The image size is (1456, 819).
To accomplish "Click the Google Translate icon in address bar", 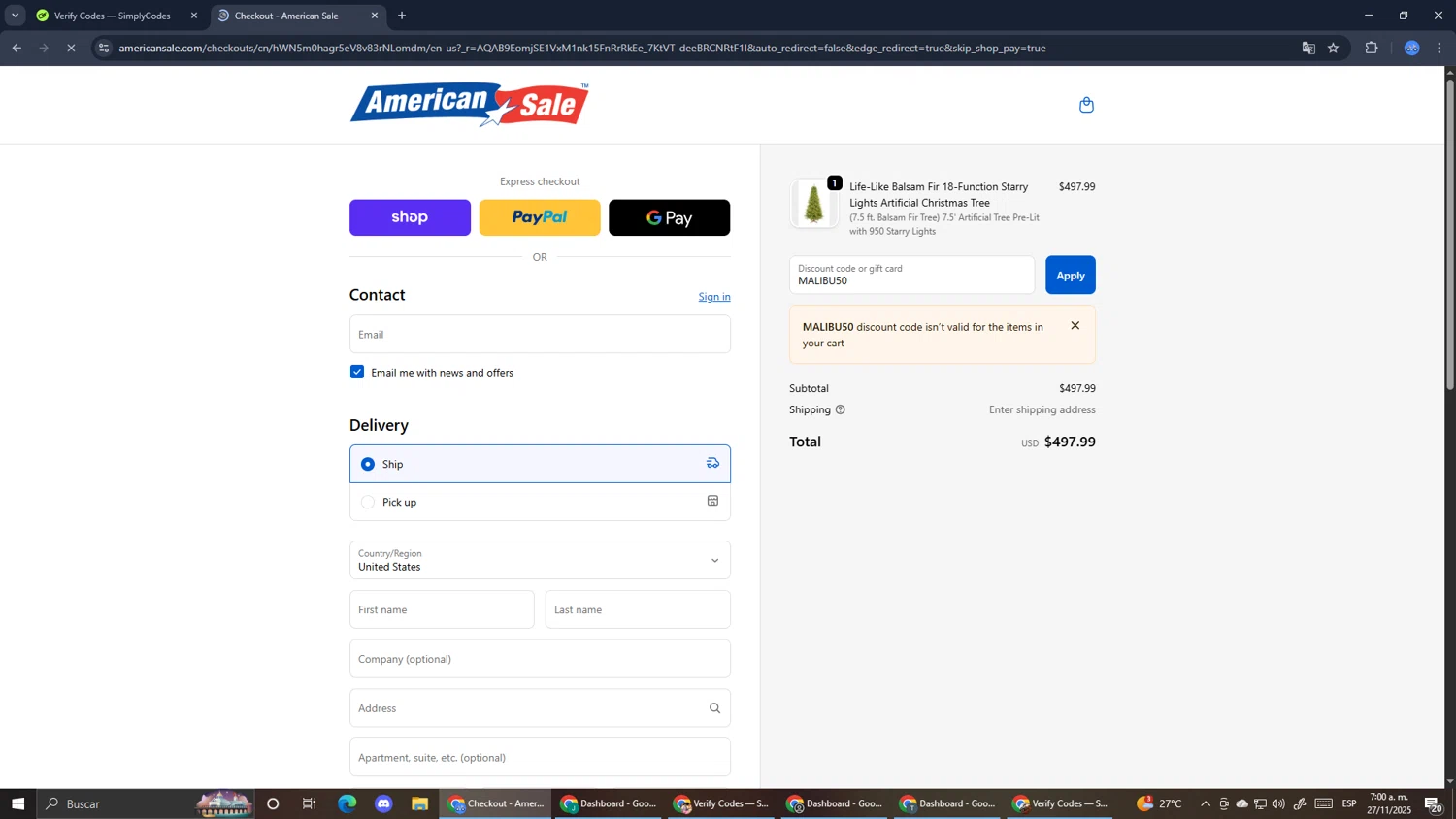I will tap(1308, 48).
